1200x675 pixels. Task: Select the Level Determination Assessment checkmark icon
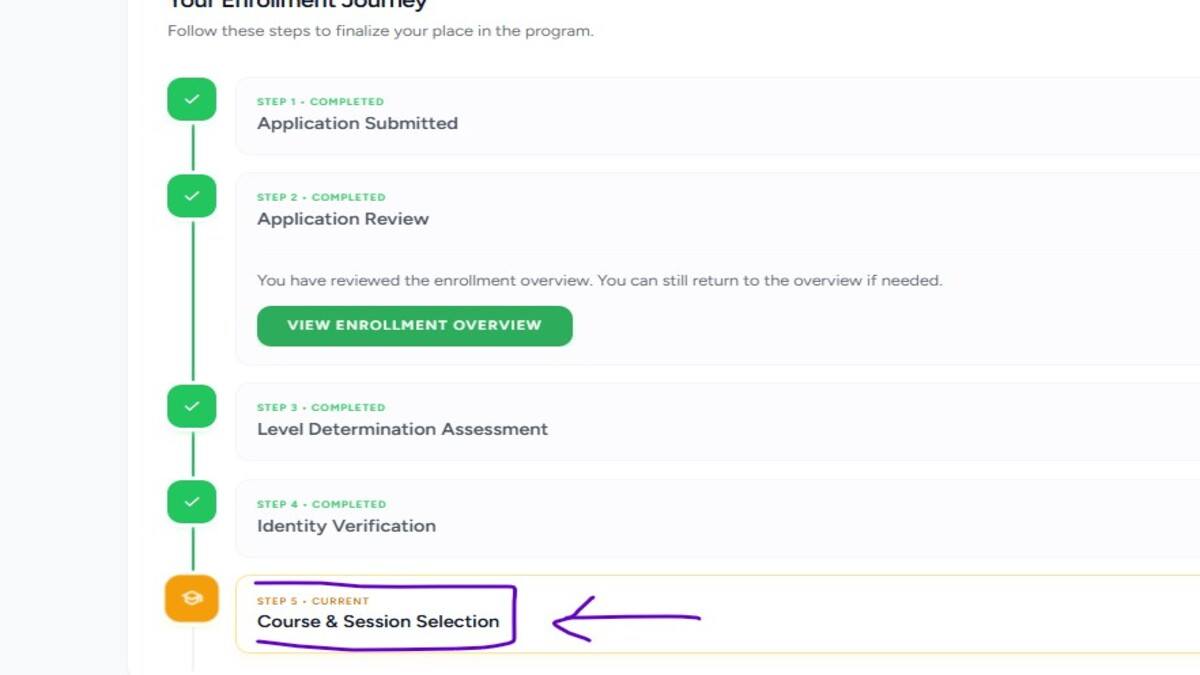192,406
